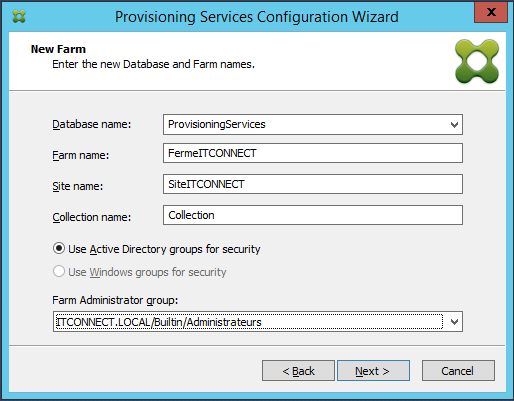Click the wizard window title text
The image size is (514, 401).
(x=257, y=17)
